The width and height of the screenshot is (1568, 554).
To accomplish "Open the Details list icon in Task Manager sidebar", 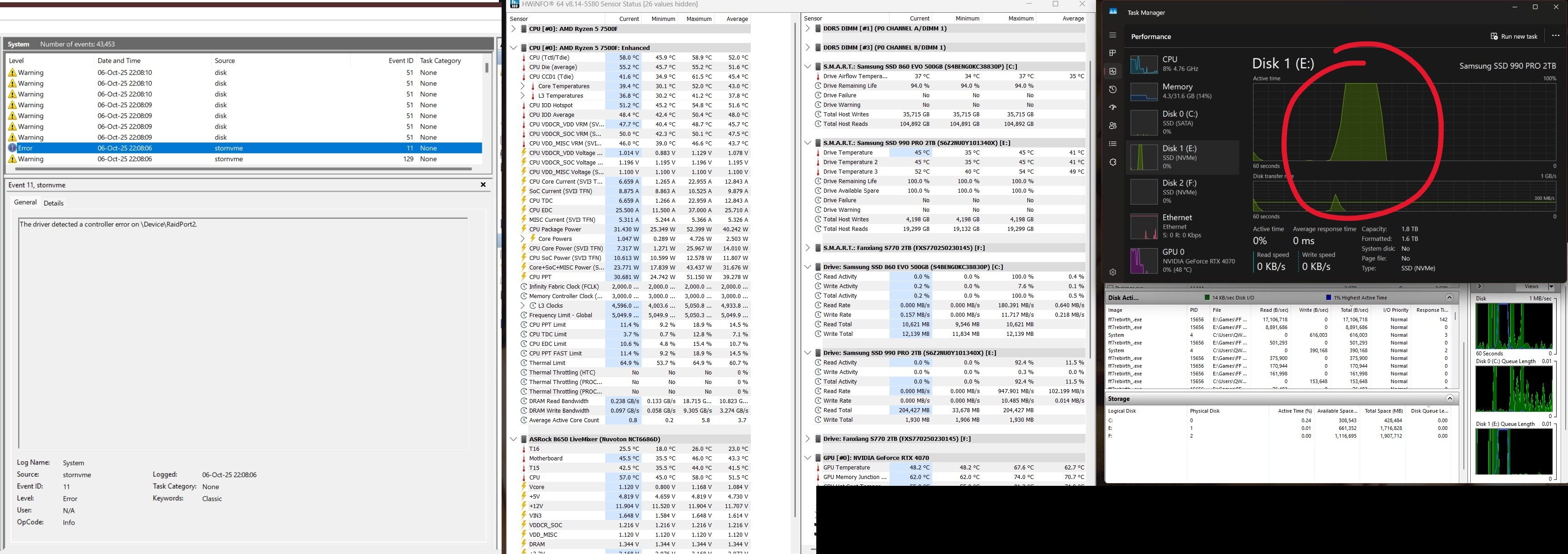I will pyautogui.click(x=1113, y=144).
